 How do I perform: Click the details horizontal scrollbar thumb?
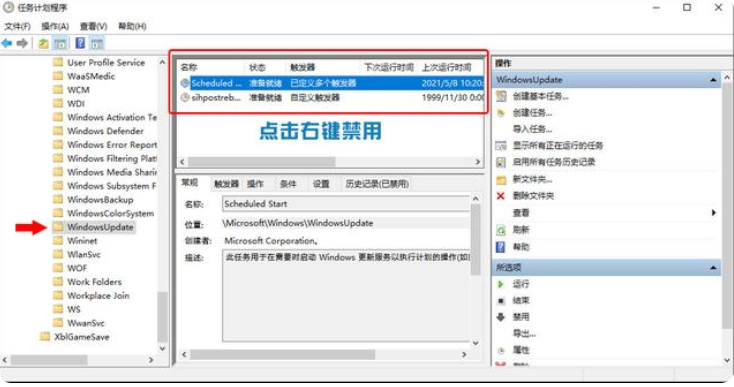pos(283,355)
